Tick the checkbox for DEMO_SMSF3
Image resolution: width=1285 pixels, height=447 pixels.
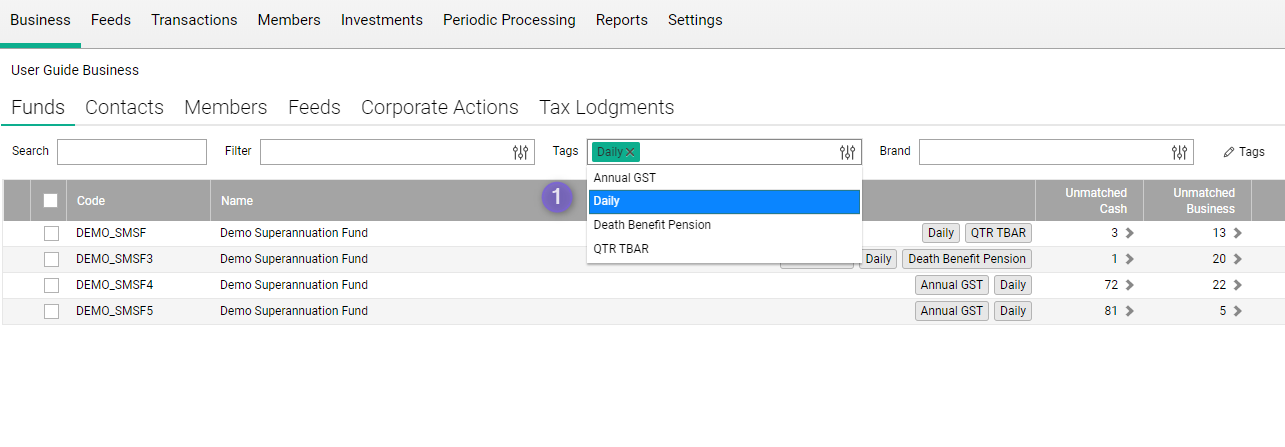(x=51, y=259)
